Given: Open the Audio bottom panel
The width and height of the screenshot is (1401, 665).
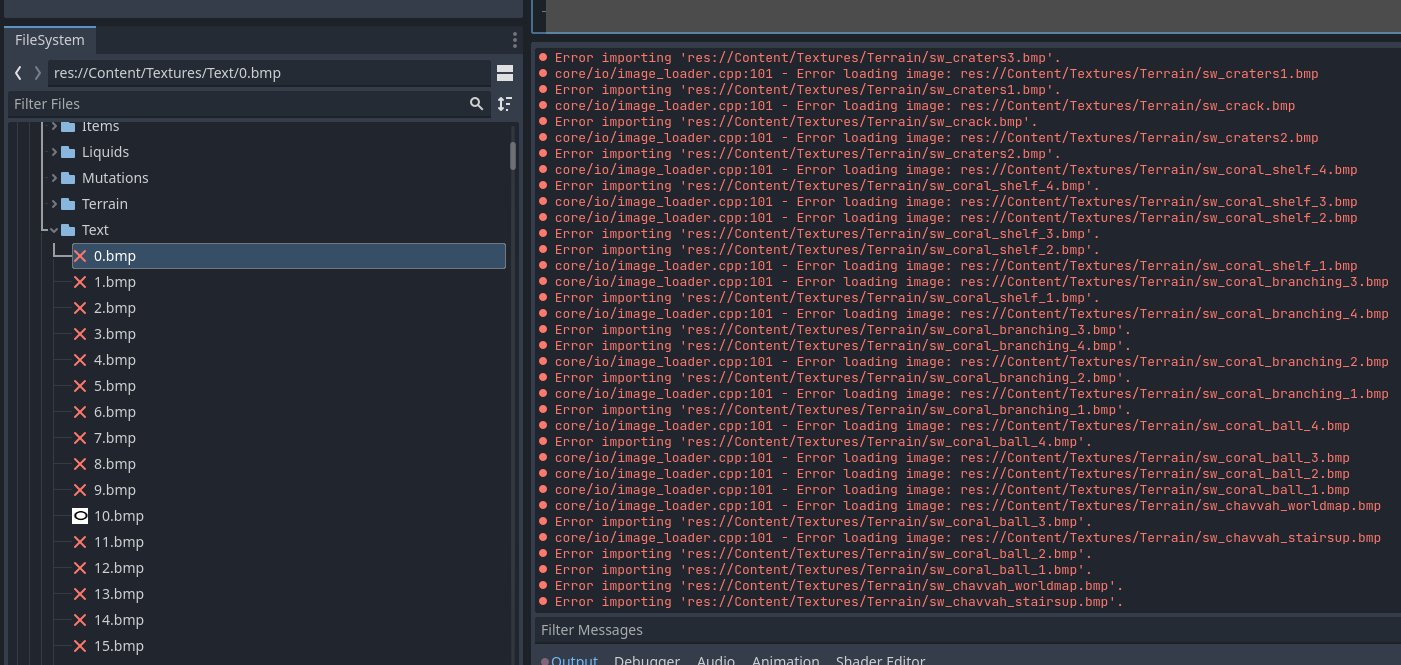Looking at the screenshot, I should (x=715, y=660).
